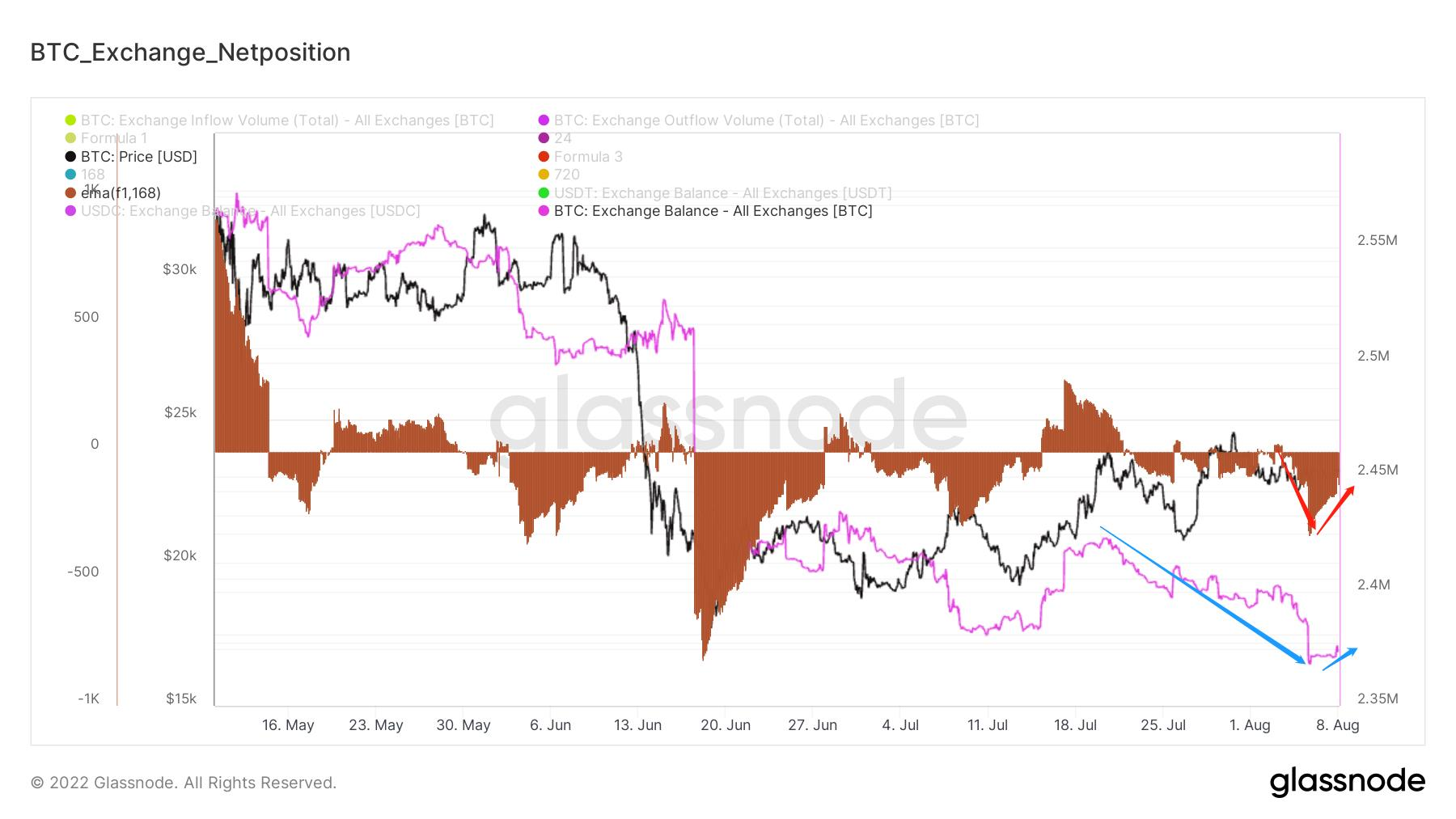Click the red Formula 3 legend dot
This screenshot has width=1456, height=819.
[x=544, y=157]
